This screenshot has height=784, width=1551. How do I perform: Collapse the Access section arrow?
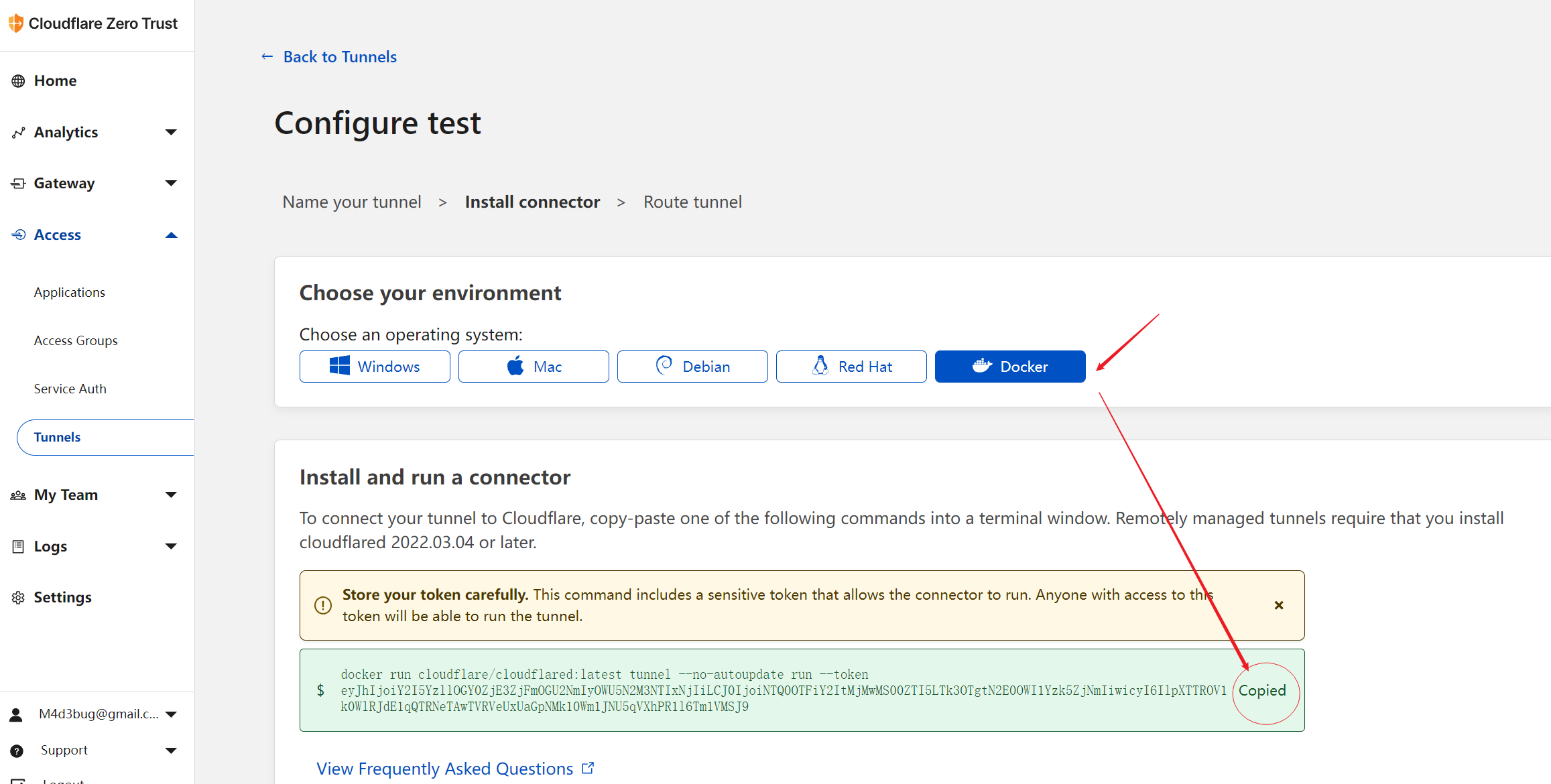tap(171, 235)
